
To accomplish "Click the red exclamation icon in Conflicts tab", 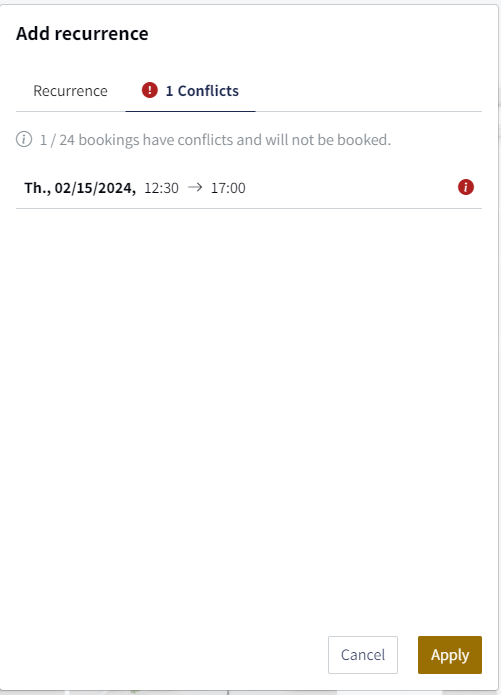I will (149, 90).
